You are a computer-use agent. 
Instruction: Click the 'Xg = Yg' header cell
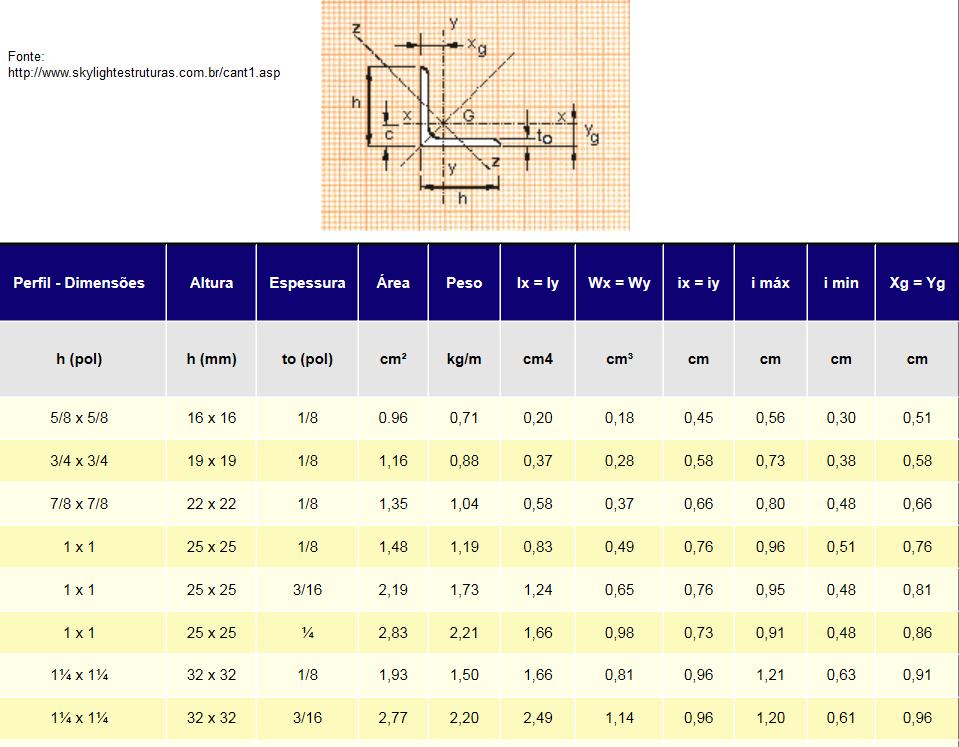[x=917, y=283]
